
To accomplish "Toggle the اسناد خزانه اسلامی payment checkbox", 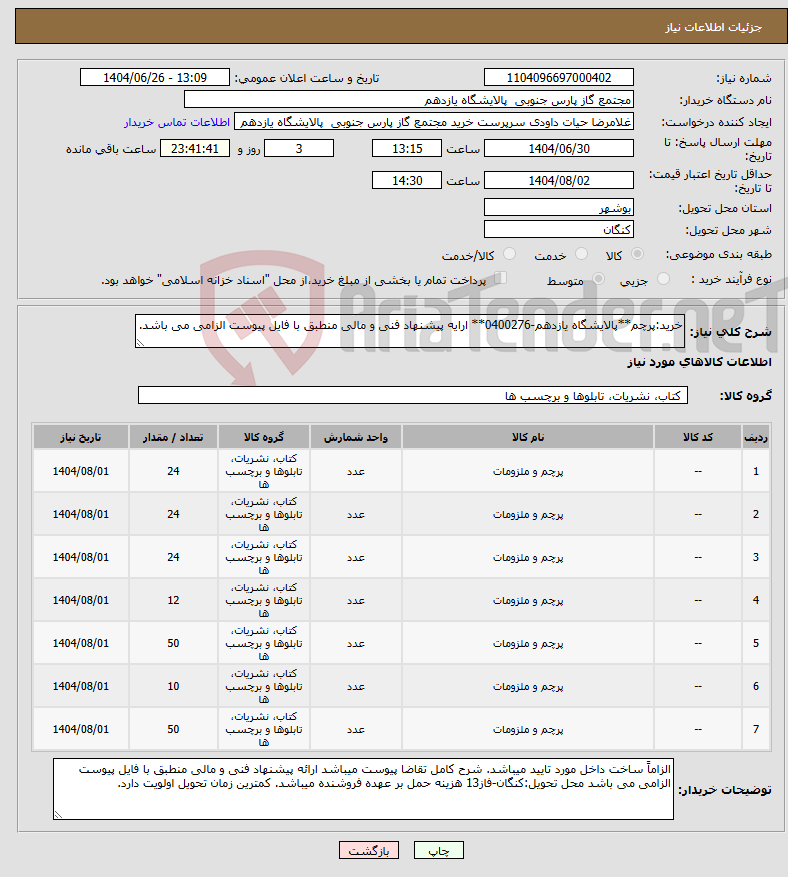I will point(501,278).
